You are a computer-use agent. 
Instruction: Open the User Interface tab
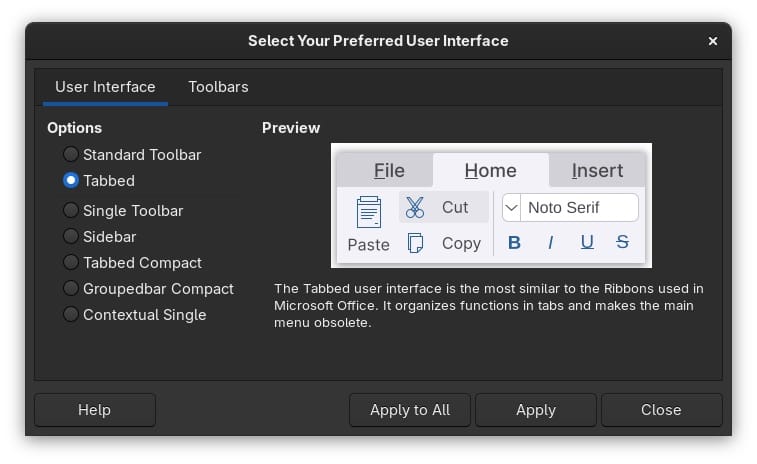[105, 87]
